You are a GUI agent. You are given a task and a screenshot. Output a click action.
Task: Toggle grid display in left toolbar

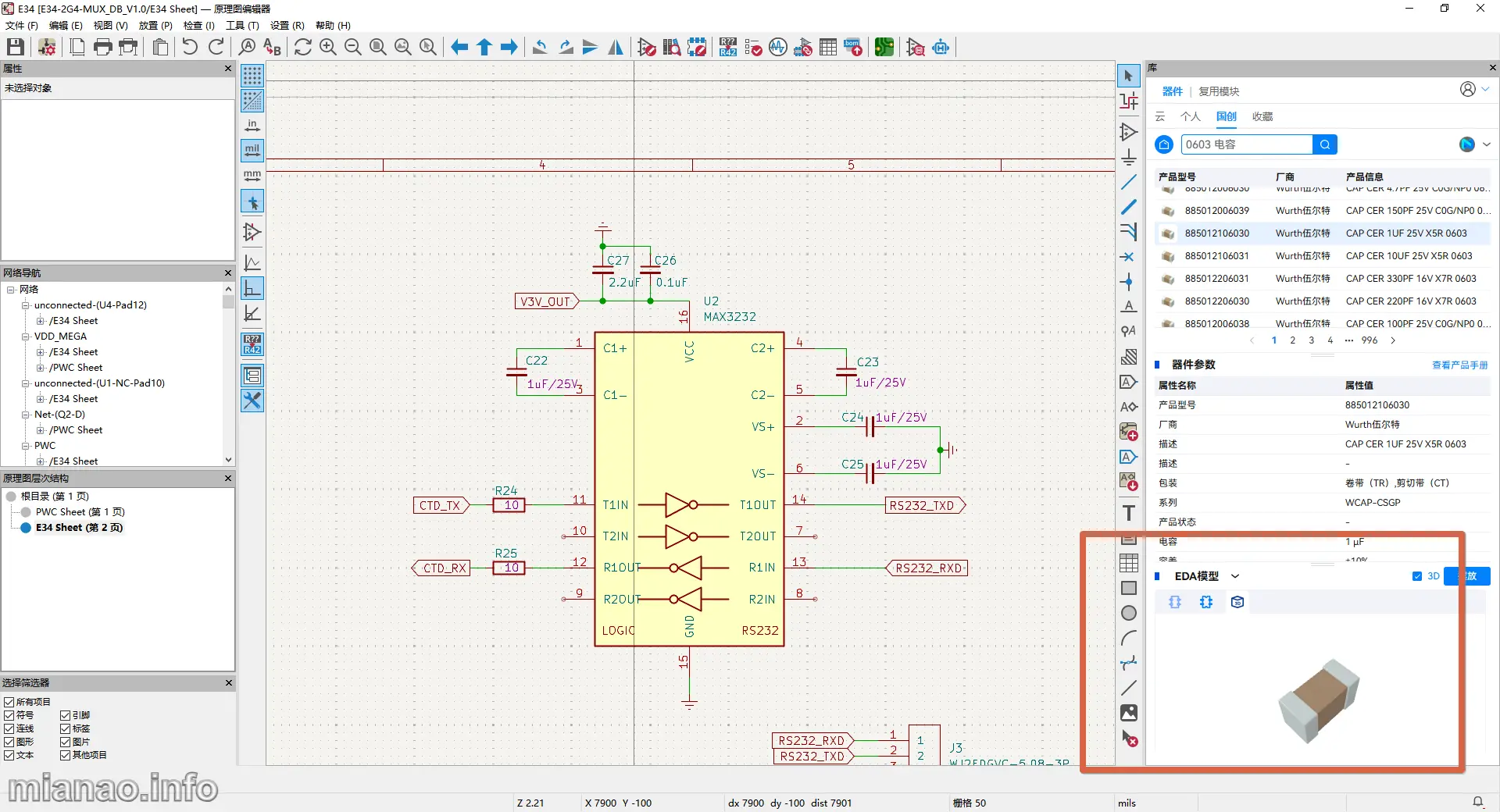tap(252, 76)
